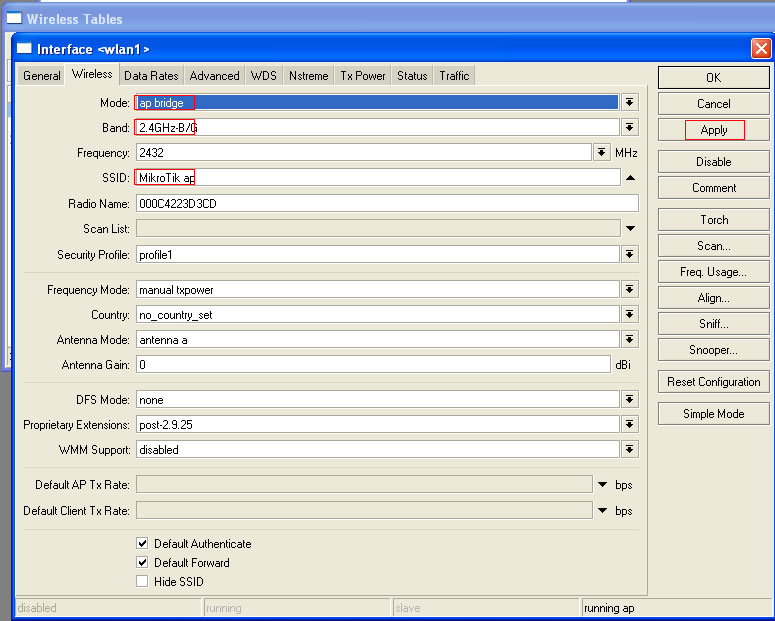Open Freq. Usage... tool

click(x=713, y=272)
